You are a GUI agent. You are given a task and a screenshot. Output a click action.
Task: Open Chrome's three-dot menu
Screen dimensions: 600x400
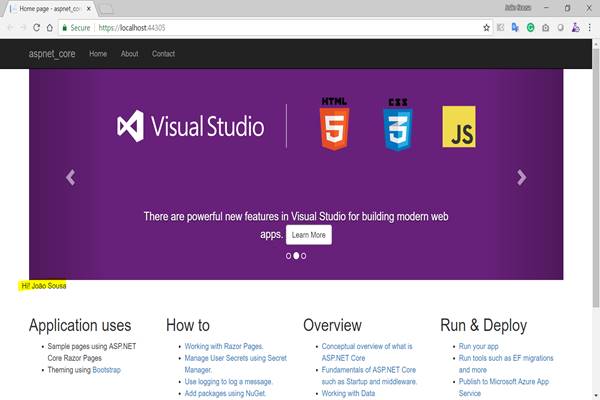[x=588, y=27]
